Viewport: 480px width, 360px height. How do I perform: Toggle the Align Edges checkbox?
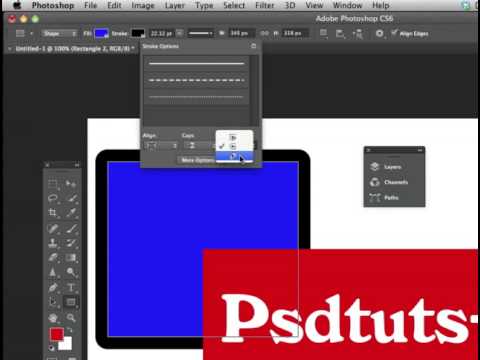click(394, 33)
